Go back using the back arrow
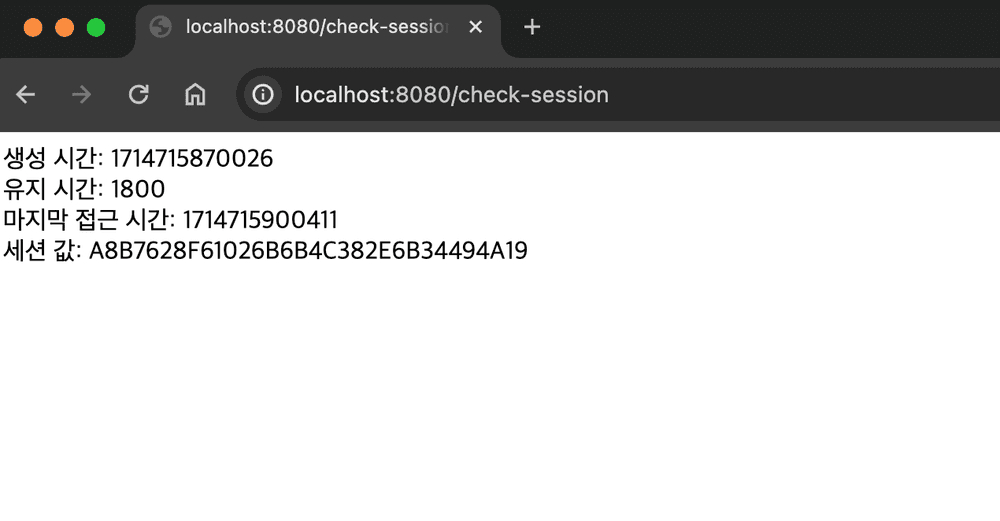1000x521 pixels. (x=26, y=94)
